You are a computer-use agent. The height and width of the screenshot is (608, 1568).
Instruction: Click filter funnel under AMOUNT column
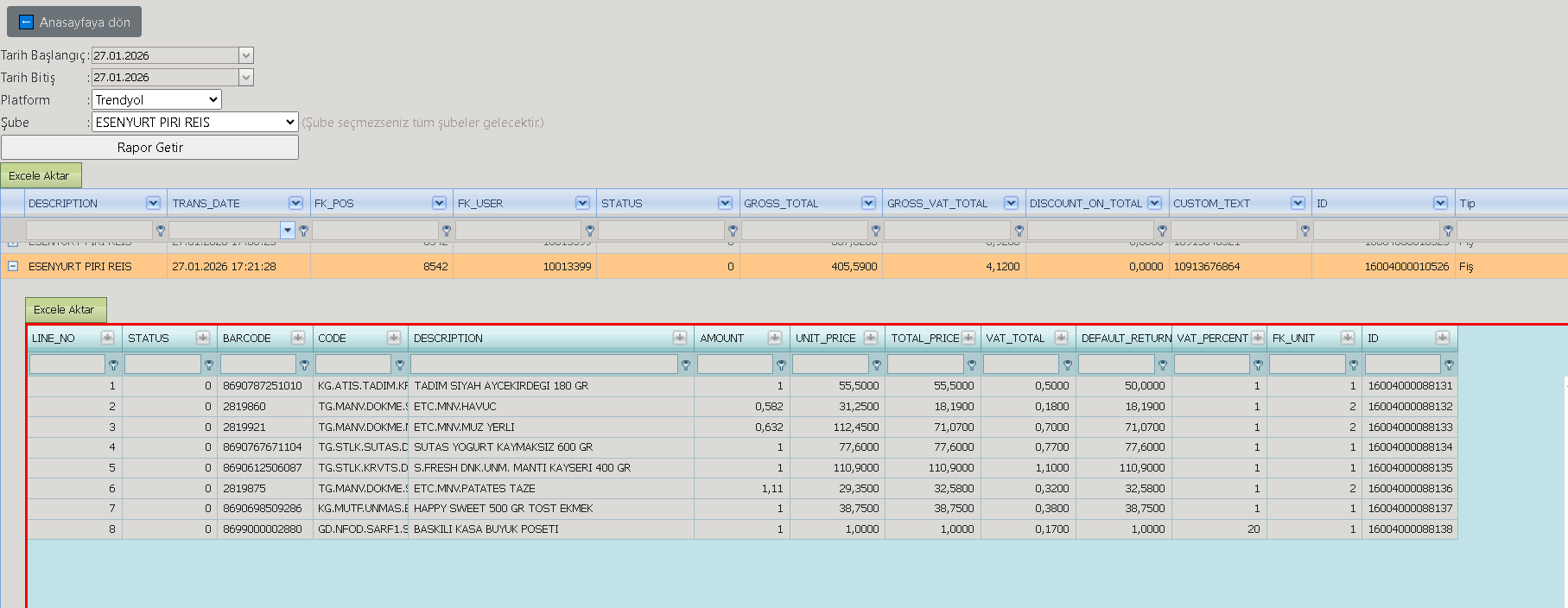point(781,365)
